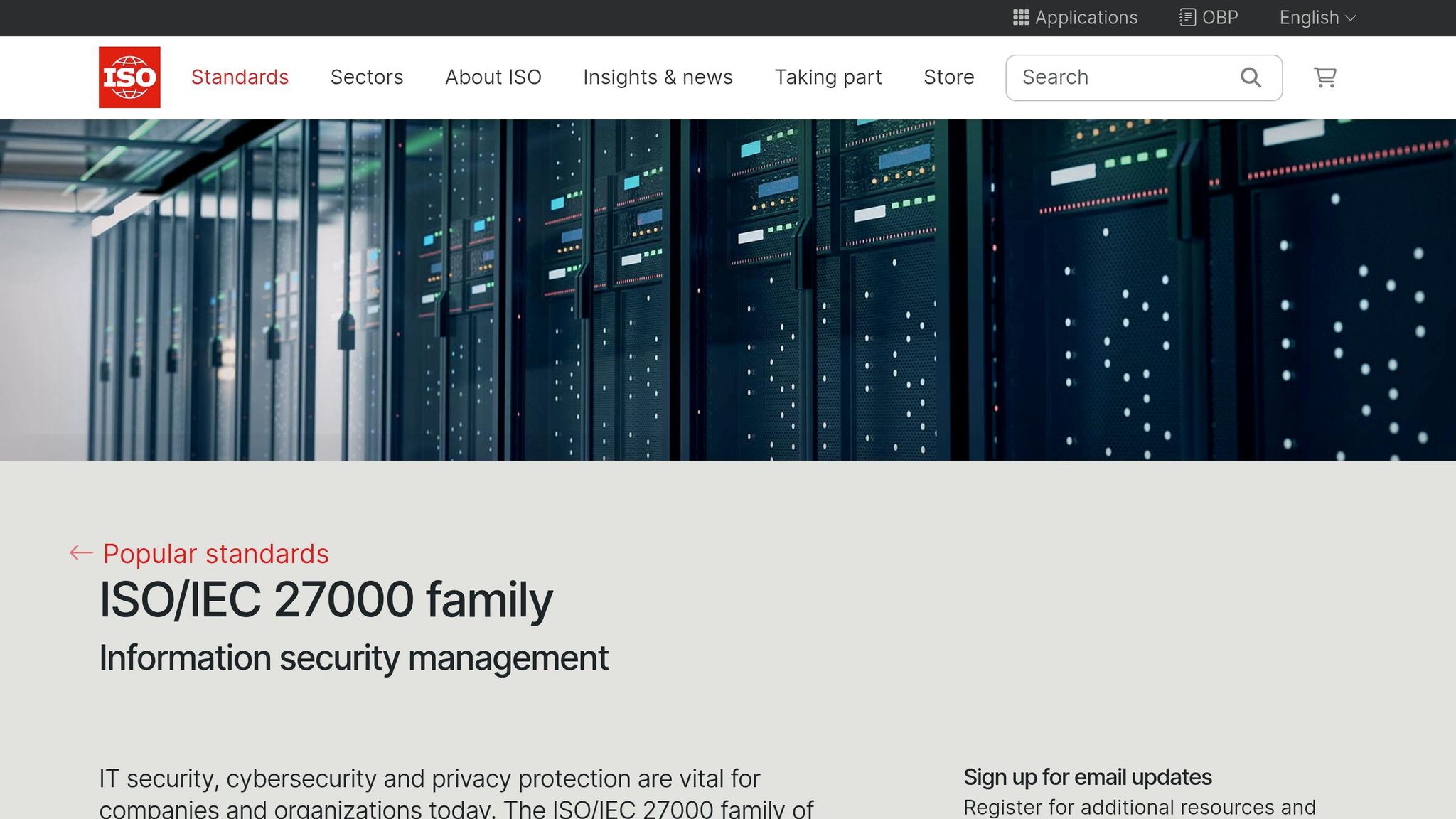Open the Sectors menu
1456x819 pixels.
tap(367, 77)
